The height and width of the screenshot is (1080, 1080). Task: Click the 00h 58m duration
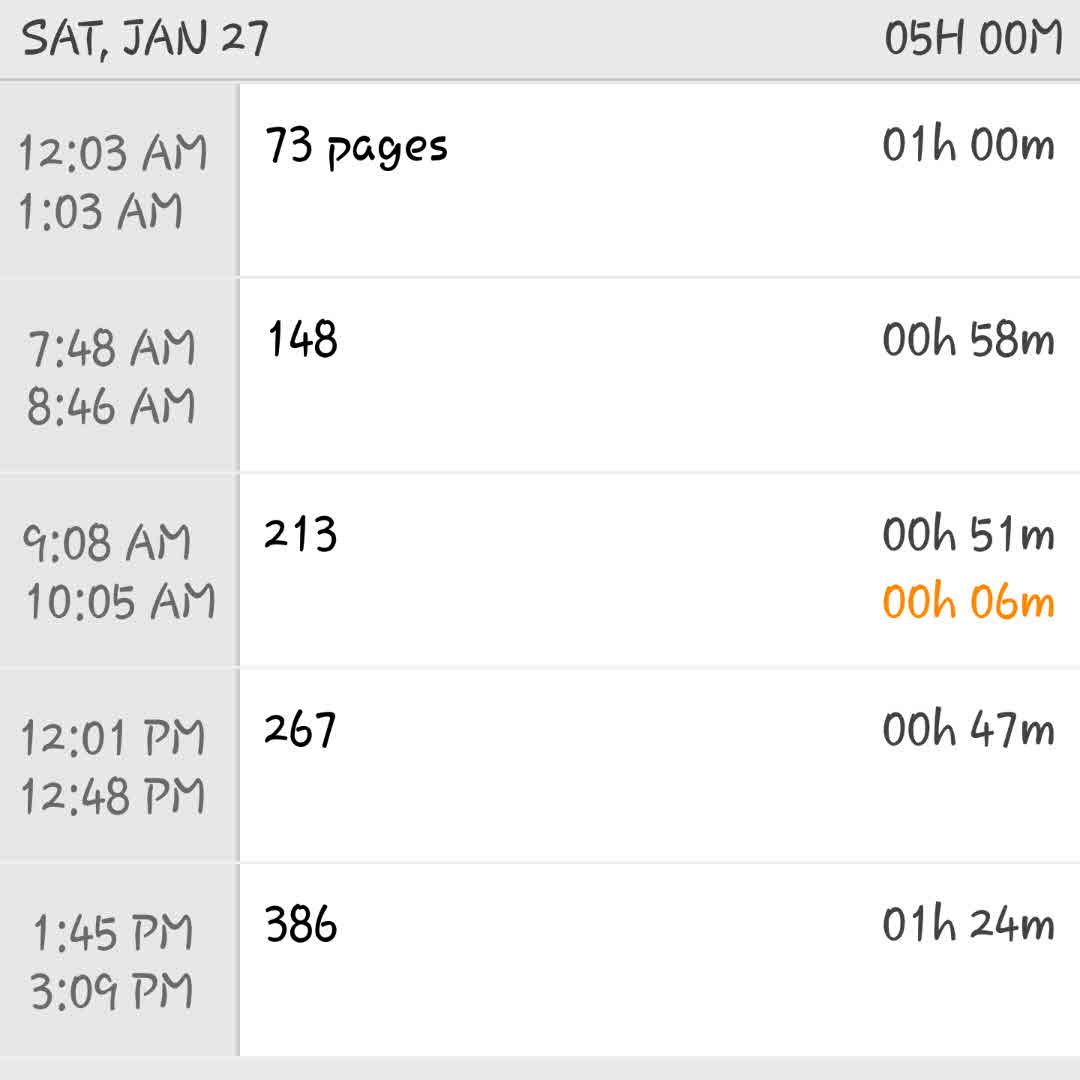[x=968, y=340]
